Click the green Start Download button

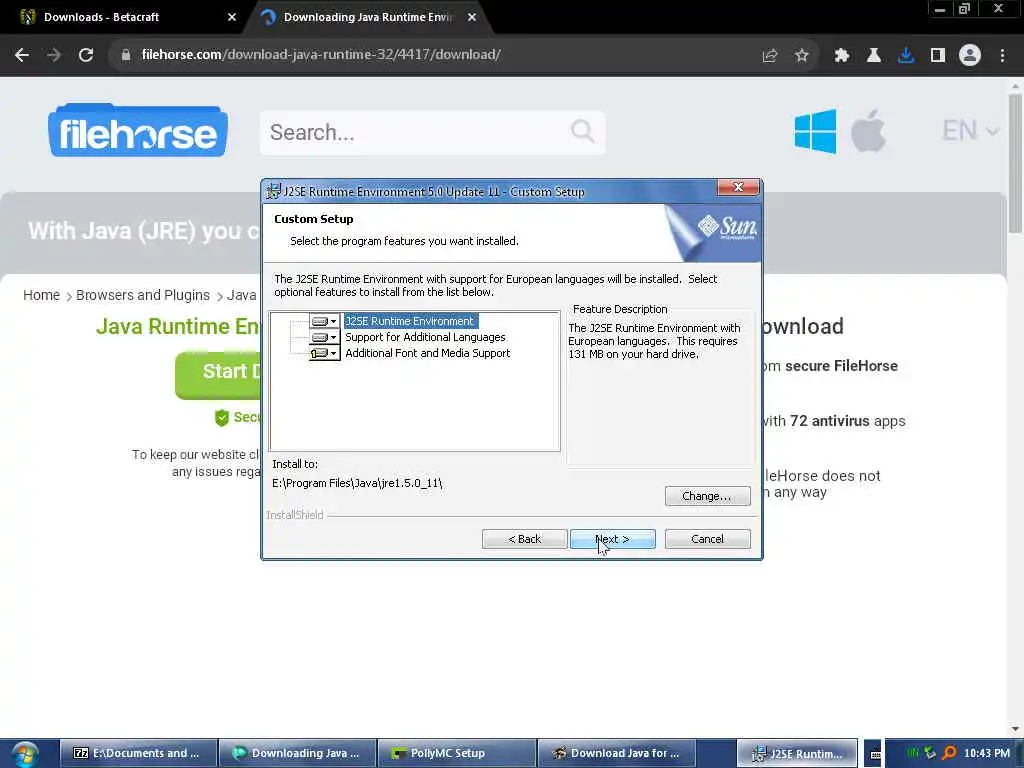click(x=217, y=375)
